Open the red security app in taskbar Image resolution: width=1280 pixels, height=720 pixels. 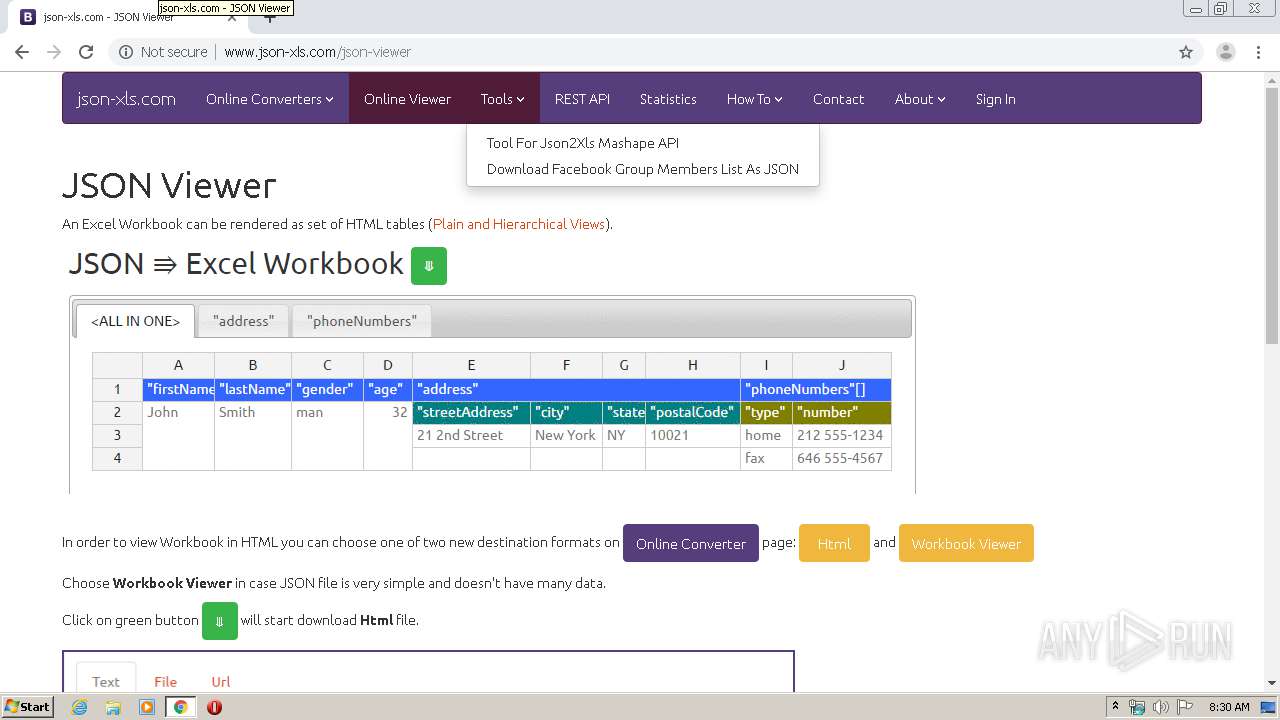[214, 707]
